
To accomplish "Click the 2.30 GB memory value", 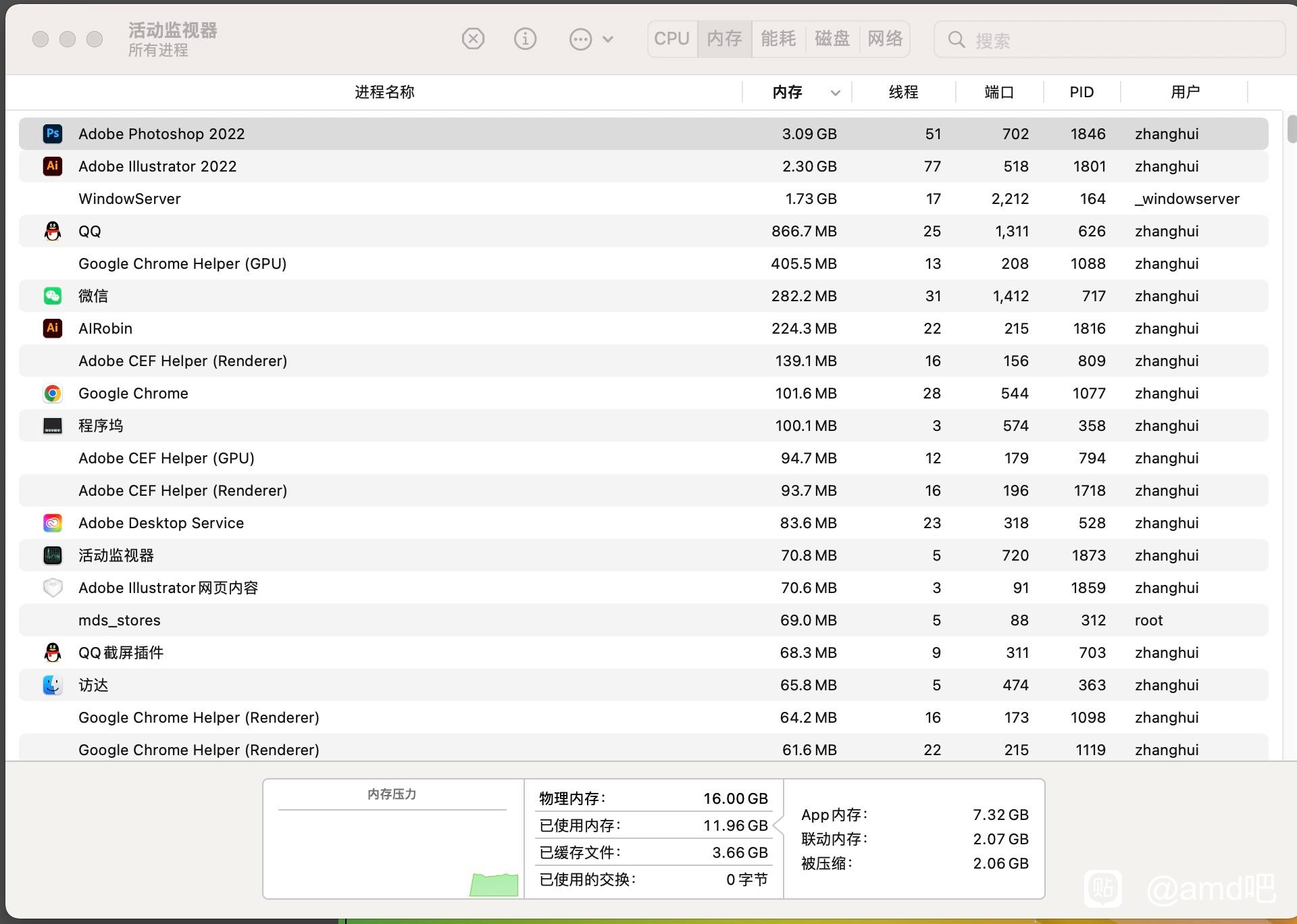I will click(809, 166).
